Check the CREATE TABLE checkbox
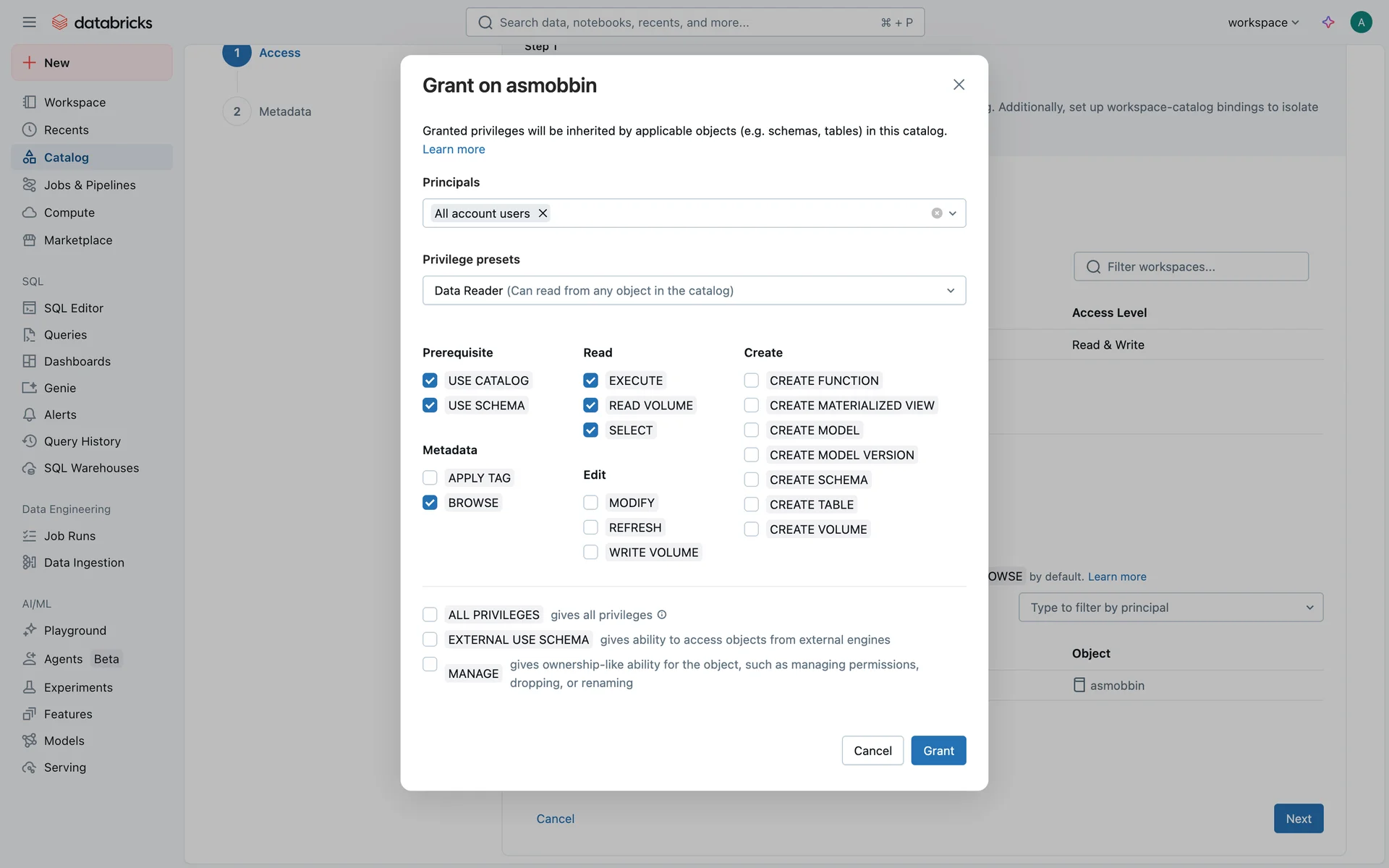This screenshot has width=1389, height=868. pos(751,505)
